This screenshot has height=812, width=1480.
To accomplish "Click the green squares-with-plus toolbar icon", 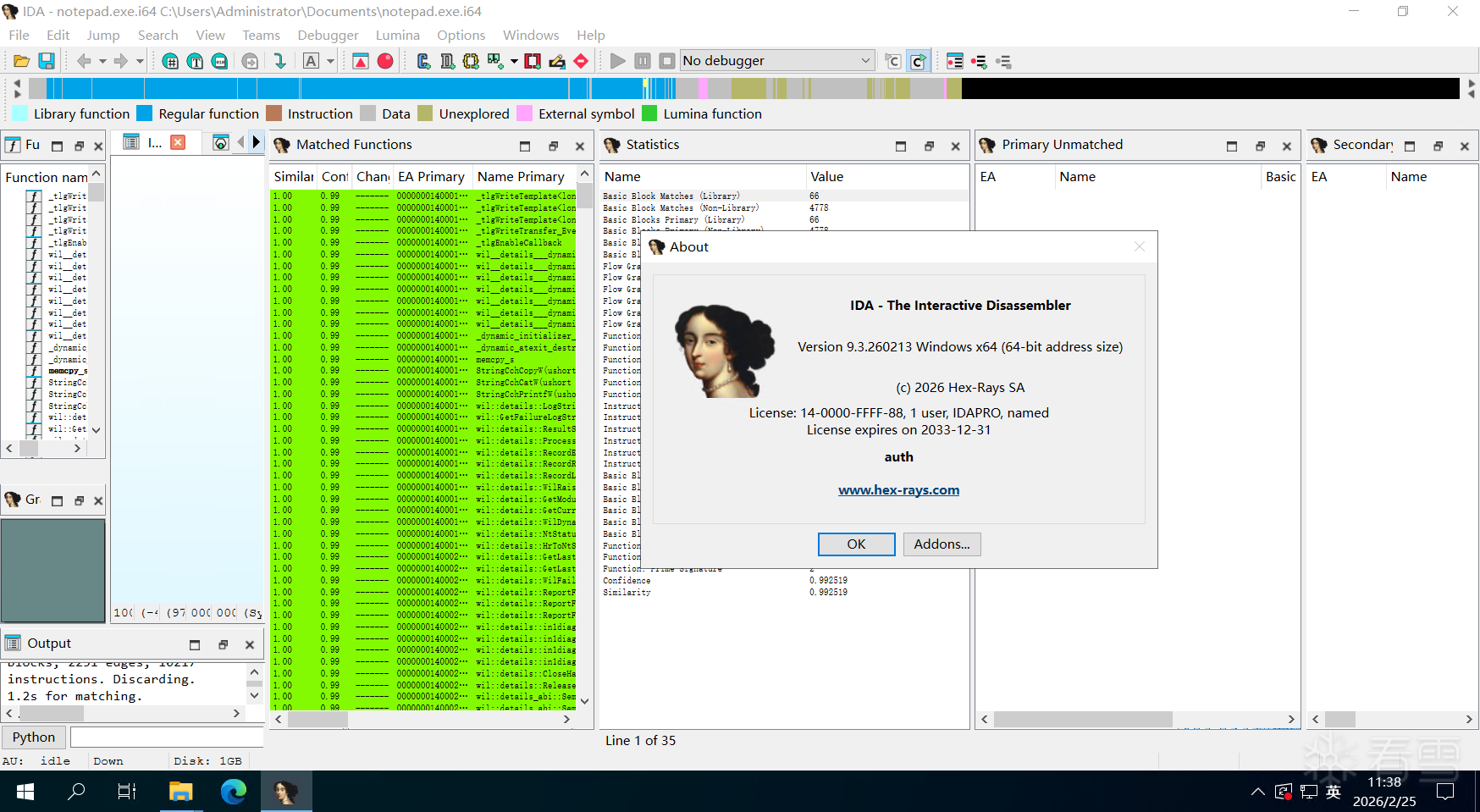I will click(495, 61).
